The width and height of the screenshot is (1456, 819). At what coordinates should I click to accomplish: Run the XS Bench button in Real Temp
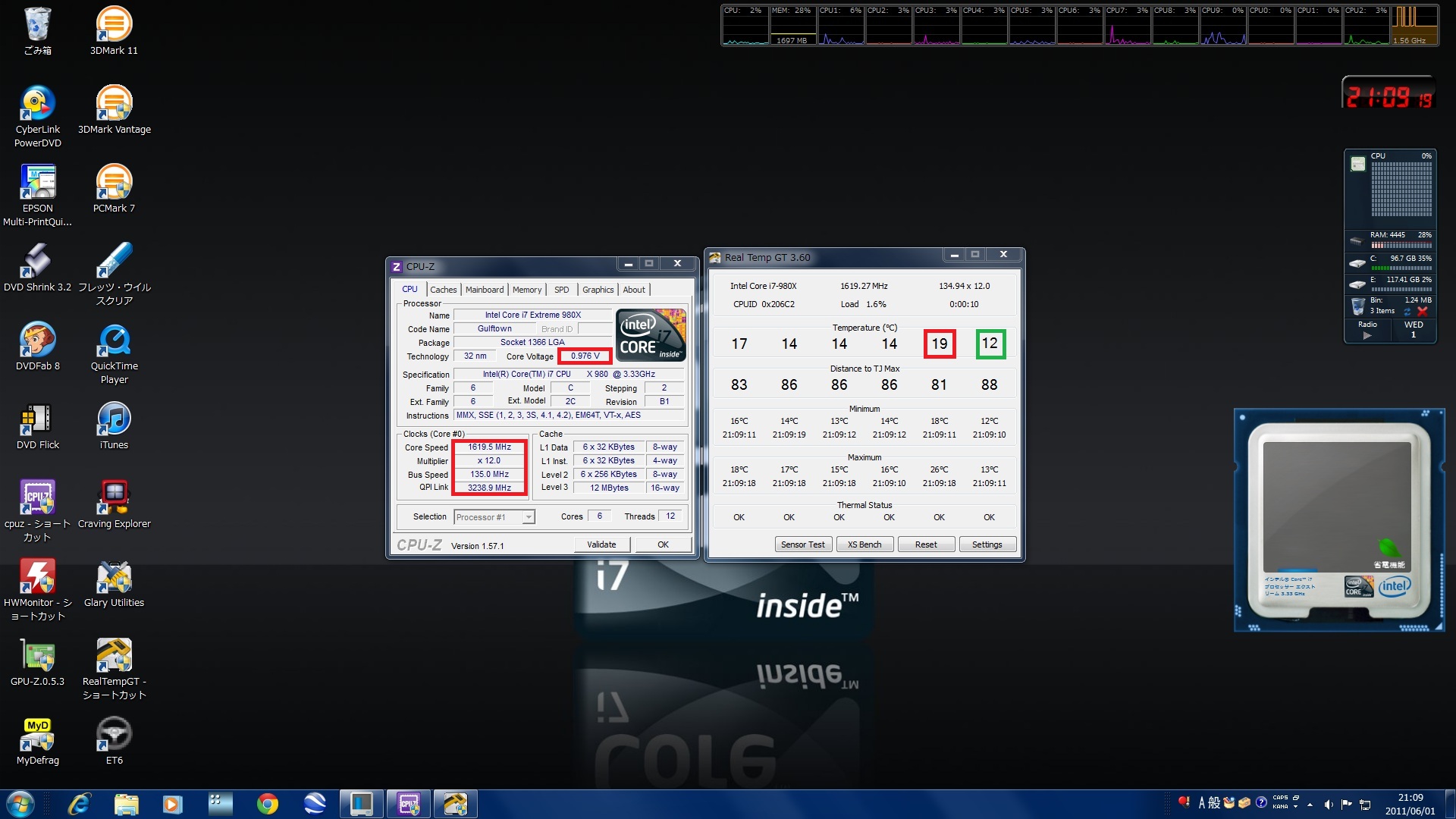(x=864, y=544)
